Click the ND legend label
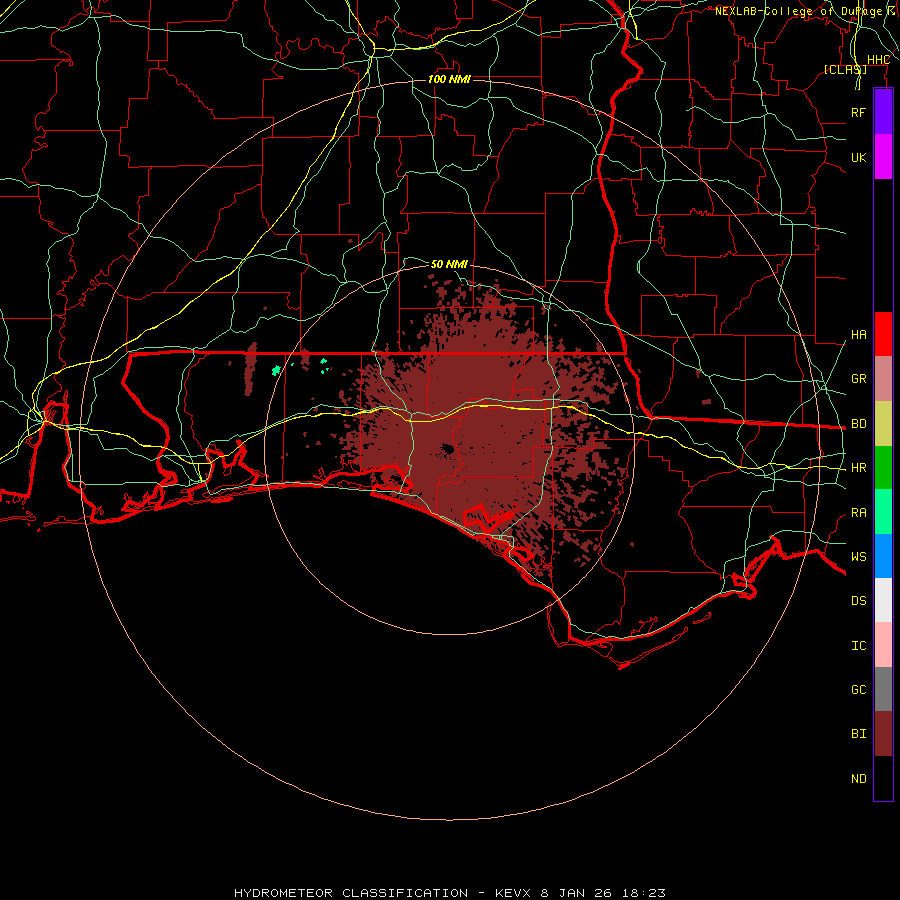The image size is (900, 900). [859, 779]
